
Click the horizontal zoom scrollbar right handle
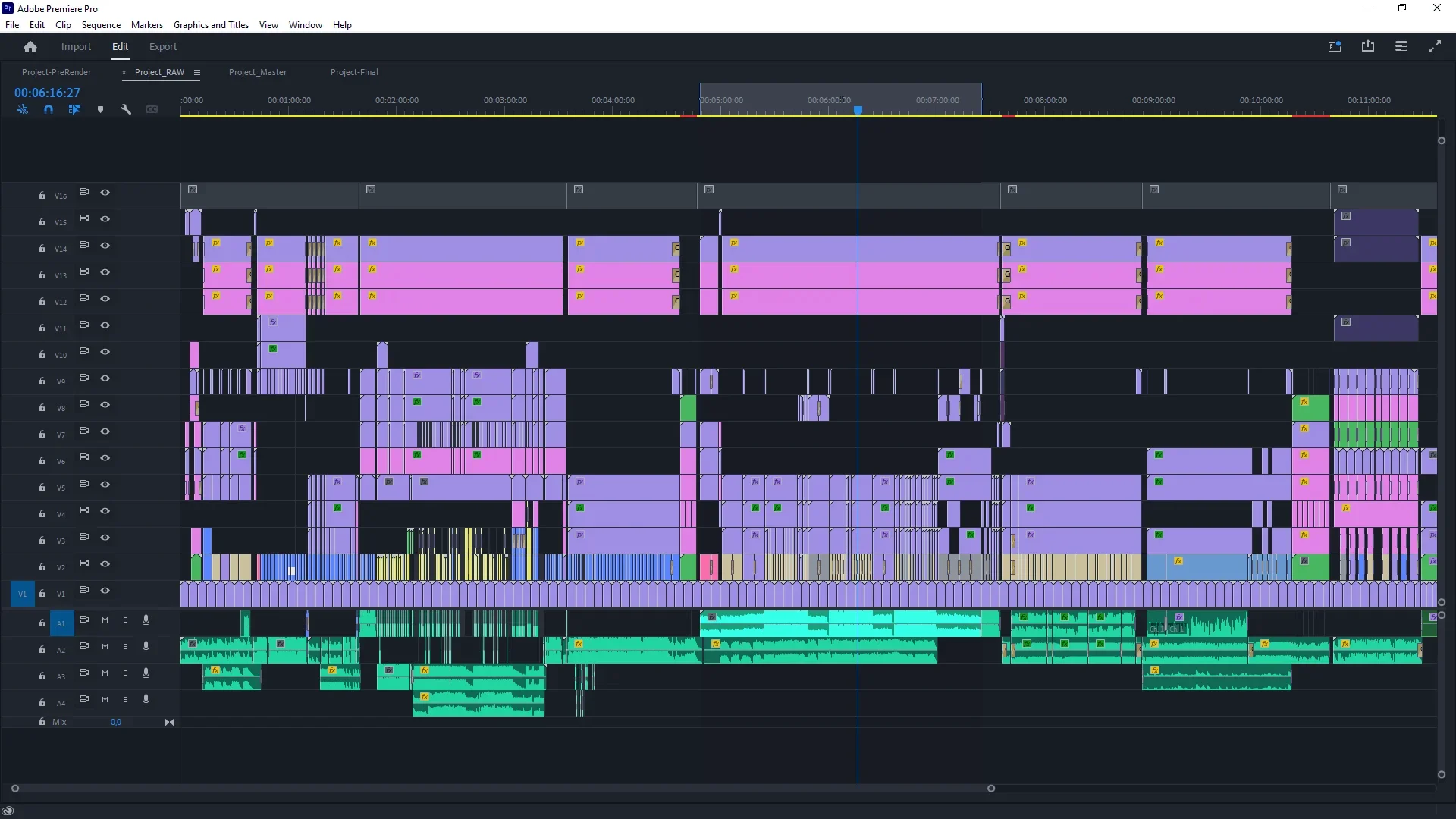click(991, 789)
